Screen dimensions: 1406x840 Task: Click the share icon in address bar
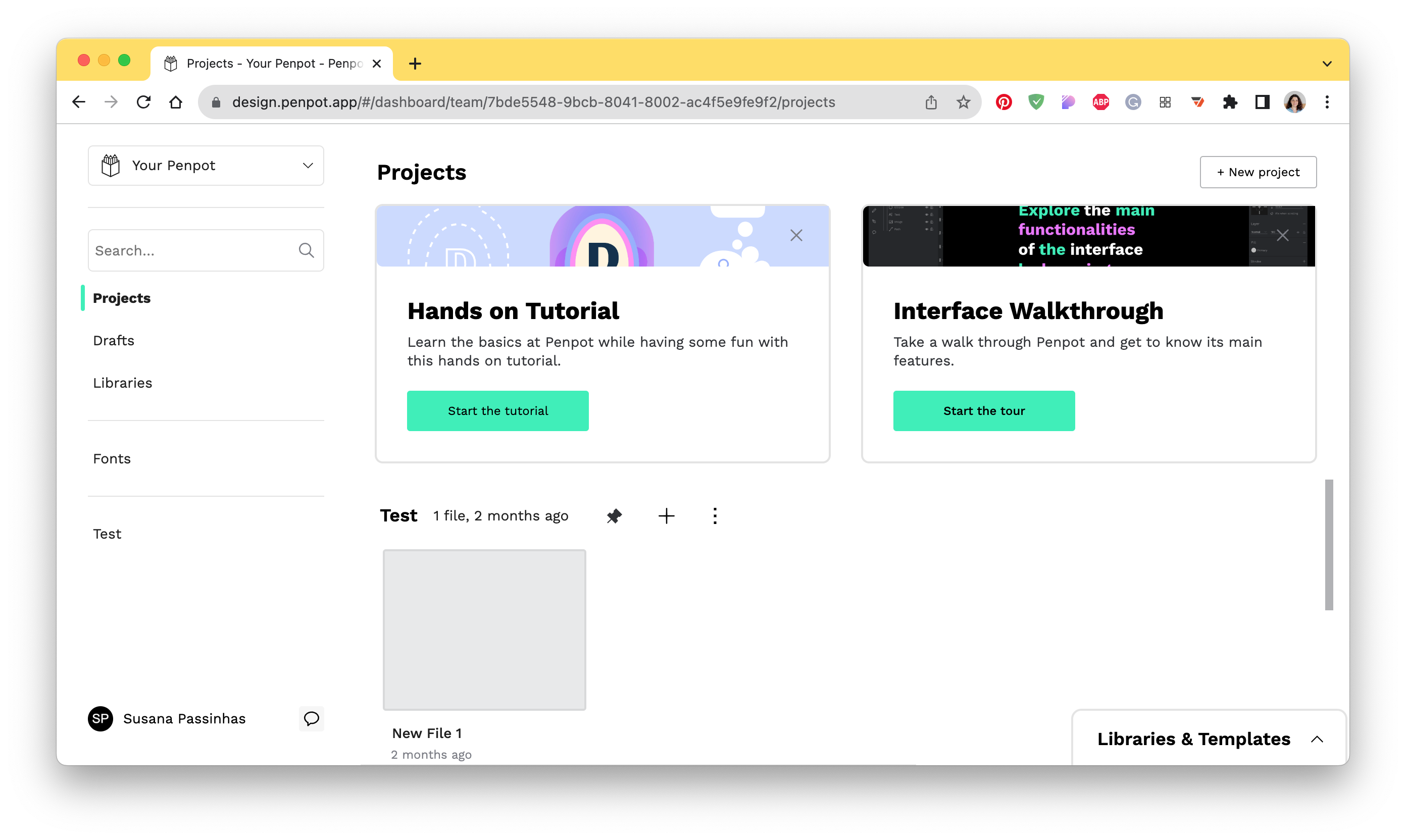(x=931, y=102)
